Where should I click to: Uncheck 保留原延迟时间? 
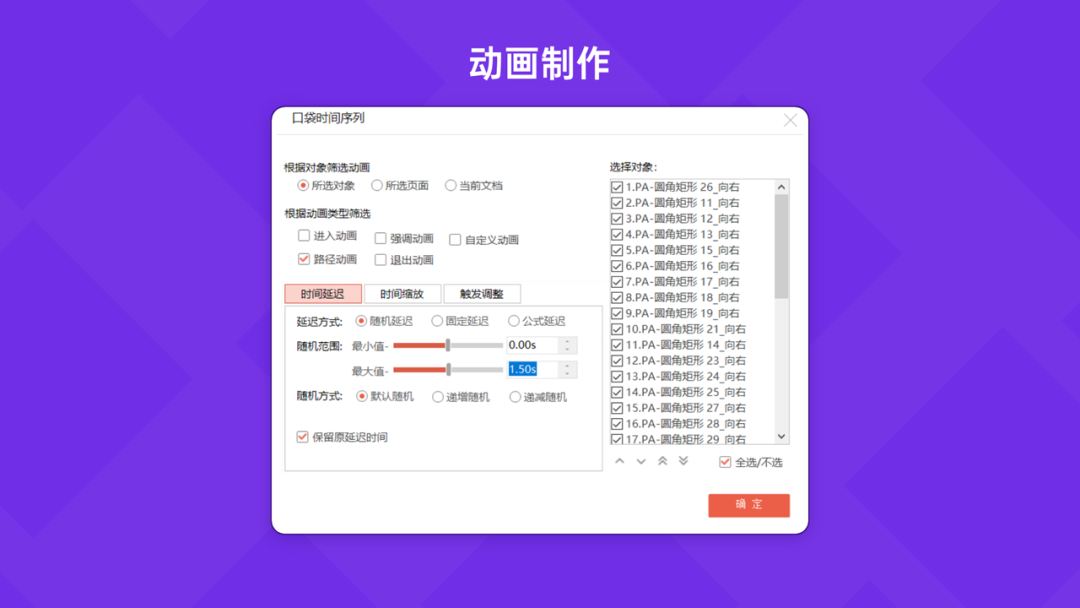tap(302, 437)
